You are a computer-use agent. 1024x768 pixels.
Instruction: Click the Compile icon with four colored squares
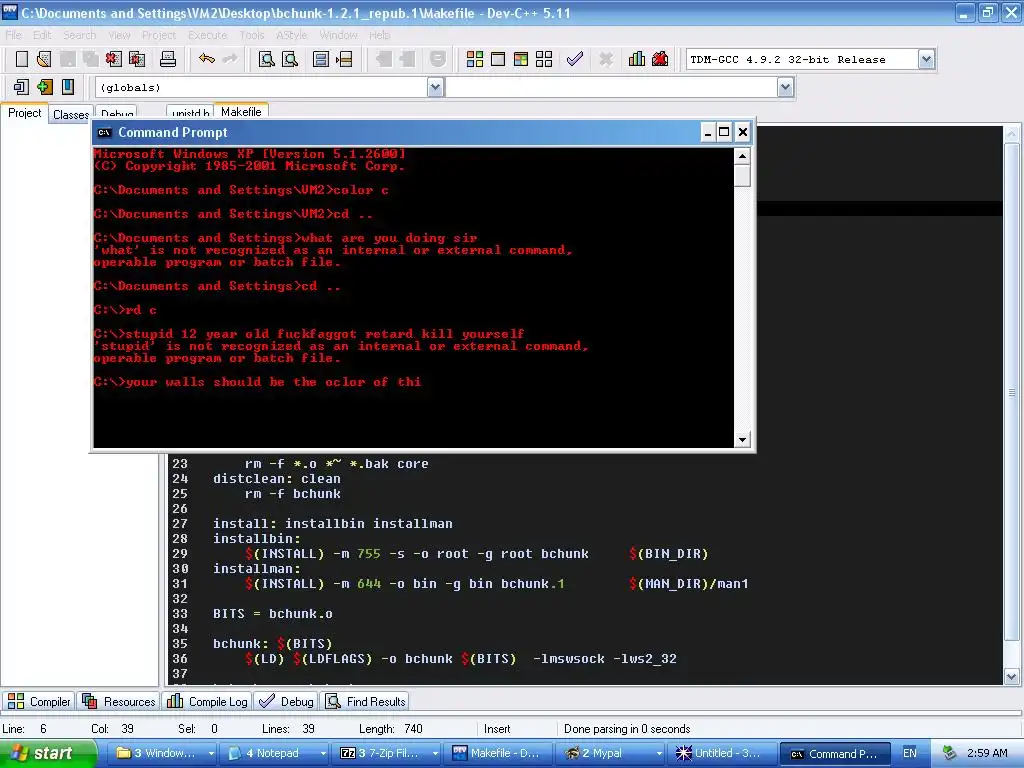(475, 59)
